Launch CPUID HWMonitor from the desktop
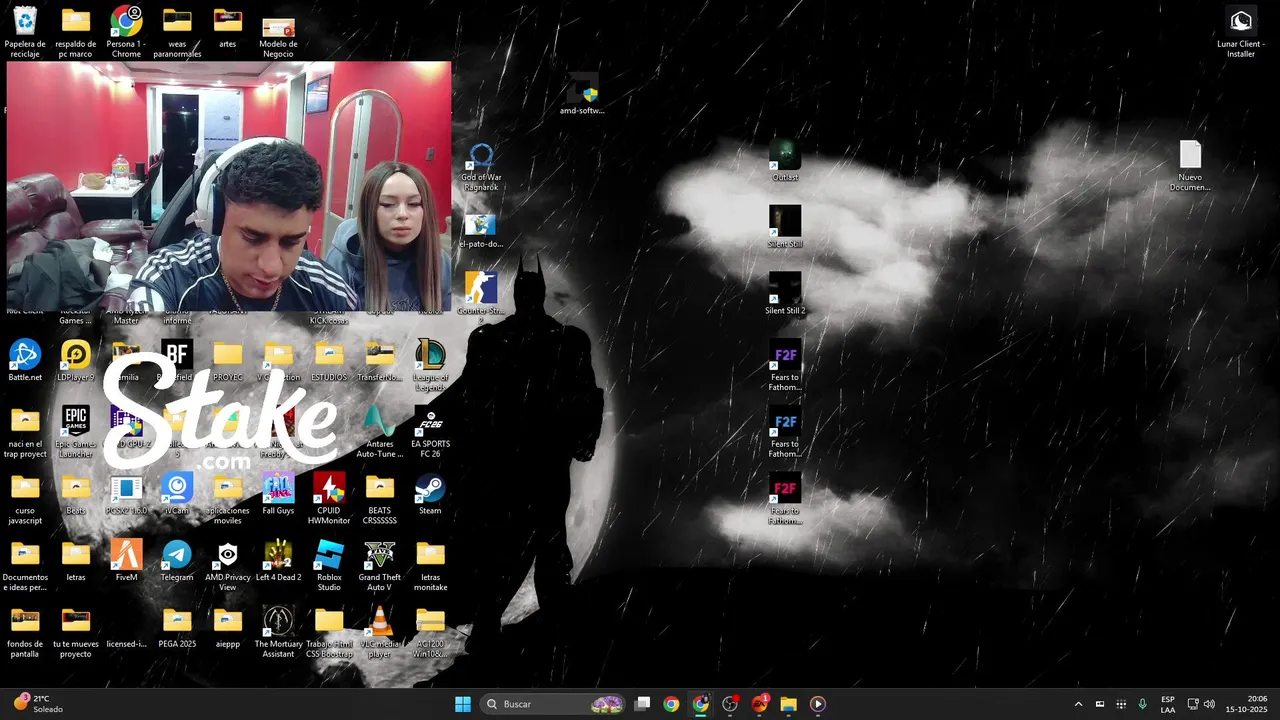Viewport: 1280px width, 720px height. point(329,498)
